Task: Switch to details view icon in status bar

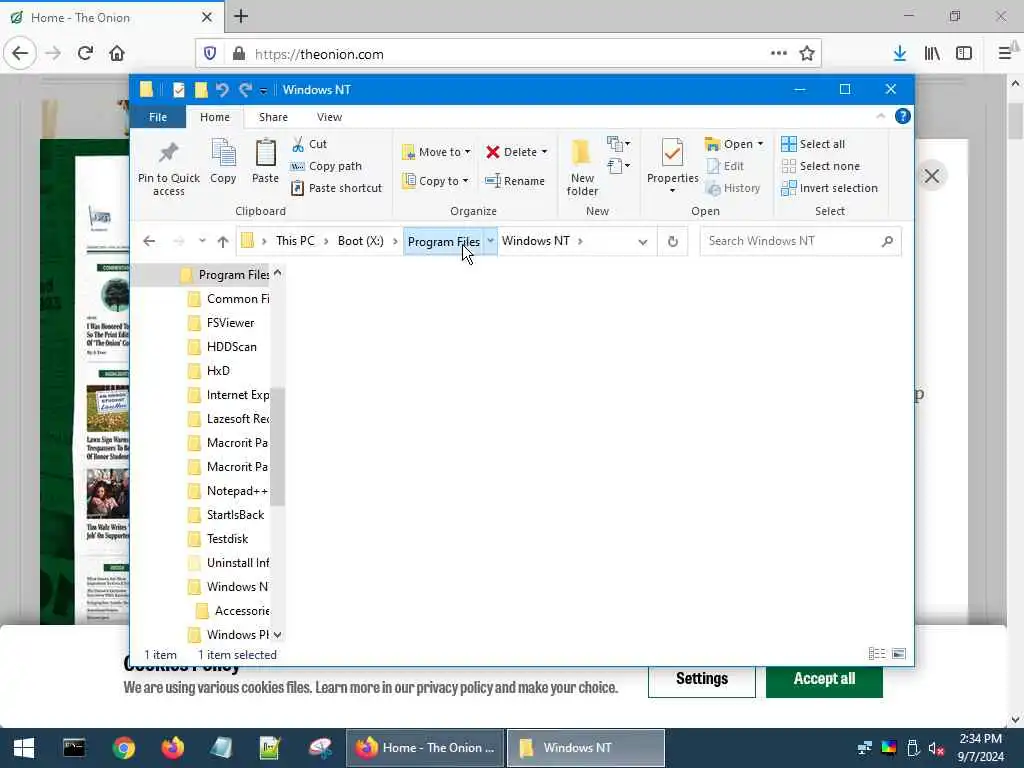Action: coord(876,654)
